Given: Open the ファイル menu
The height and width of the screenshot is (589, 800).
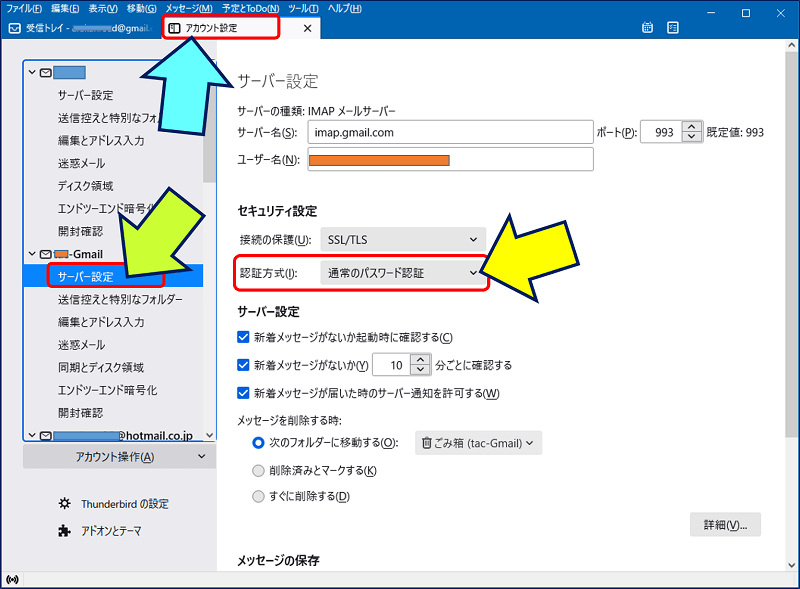Looking at the screenshot, I should pyautogui.click(x=24, y=9).
